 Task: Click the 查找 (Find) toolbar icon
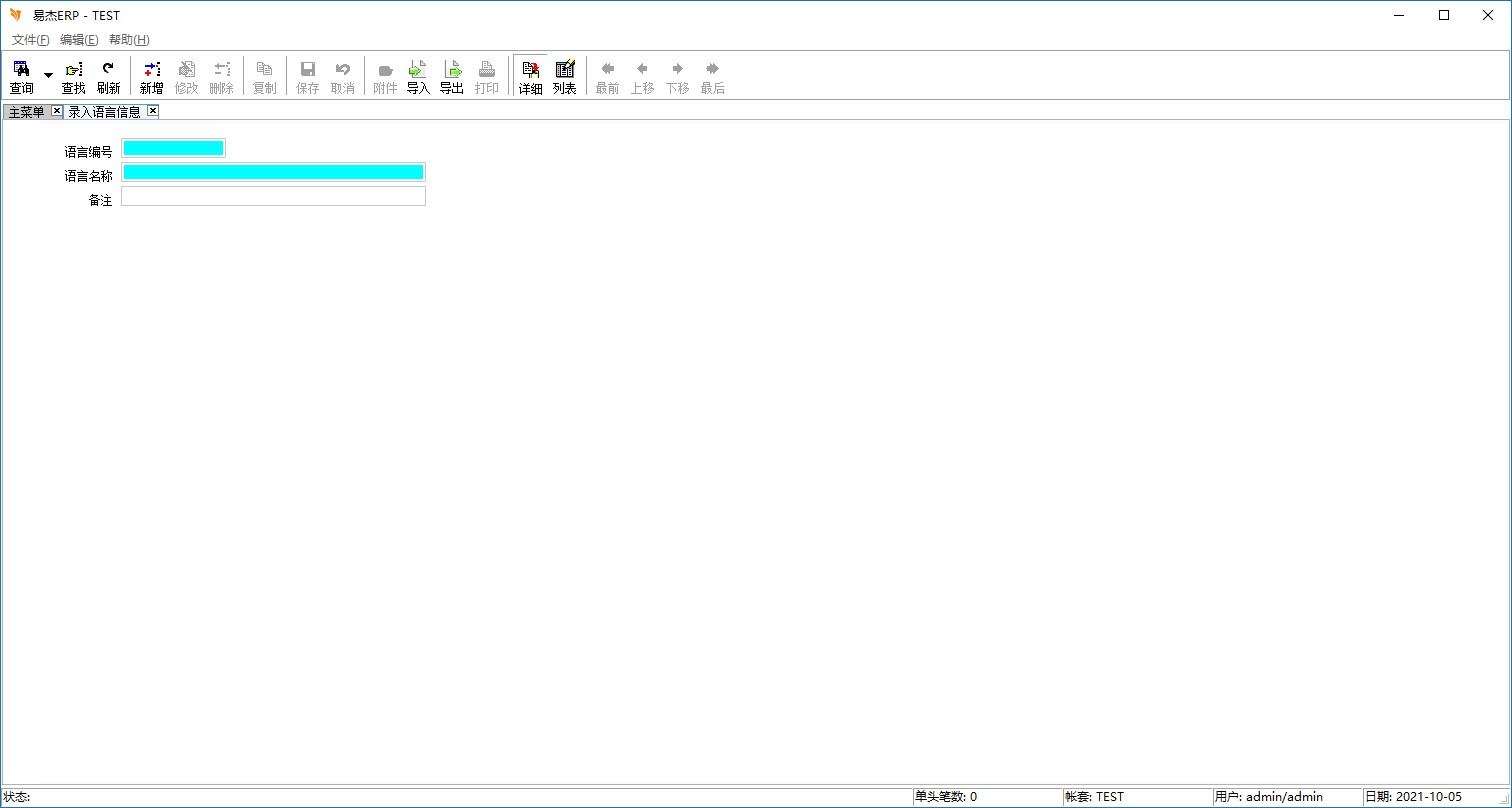74,77
